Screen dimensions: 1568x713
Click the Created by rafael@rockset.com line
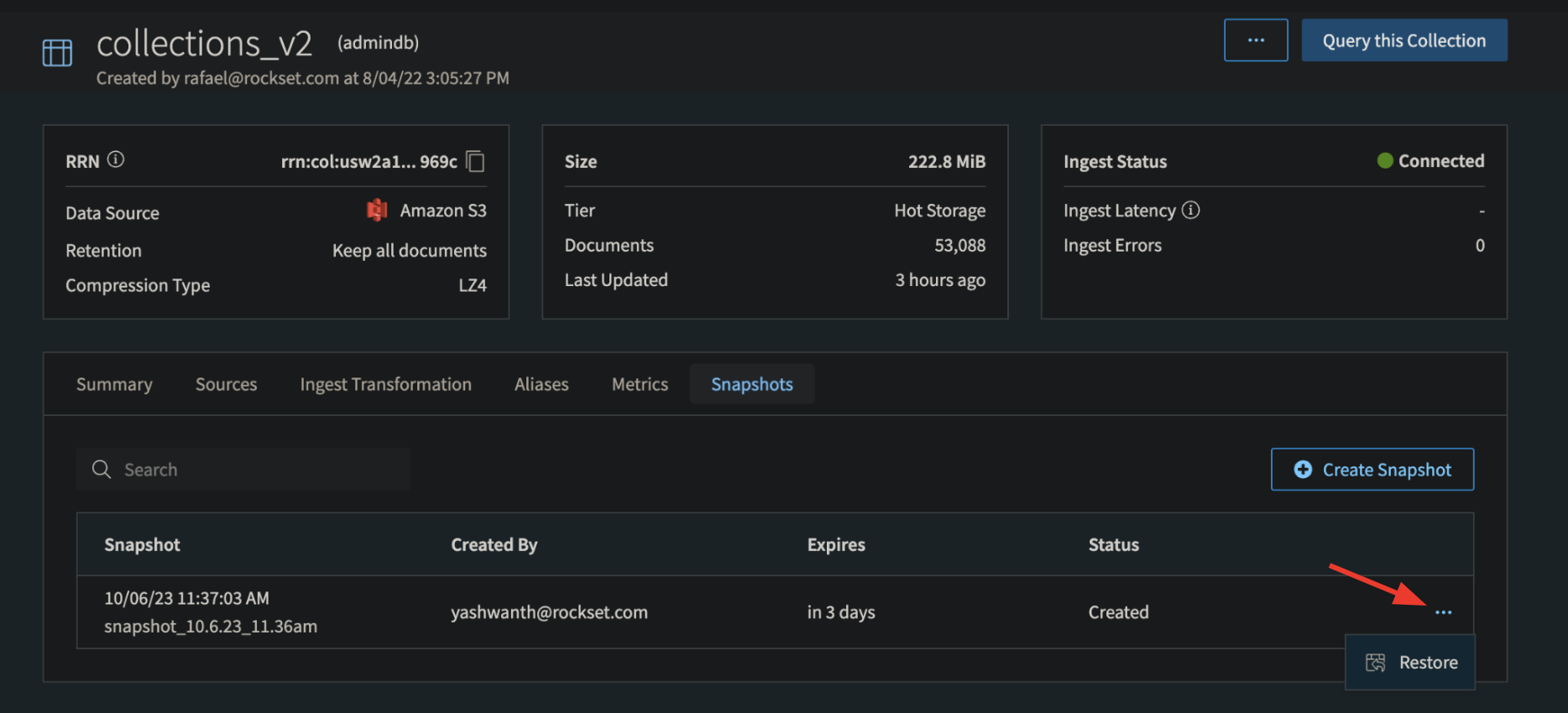[302, 78]
